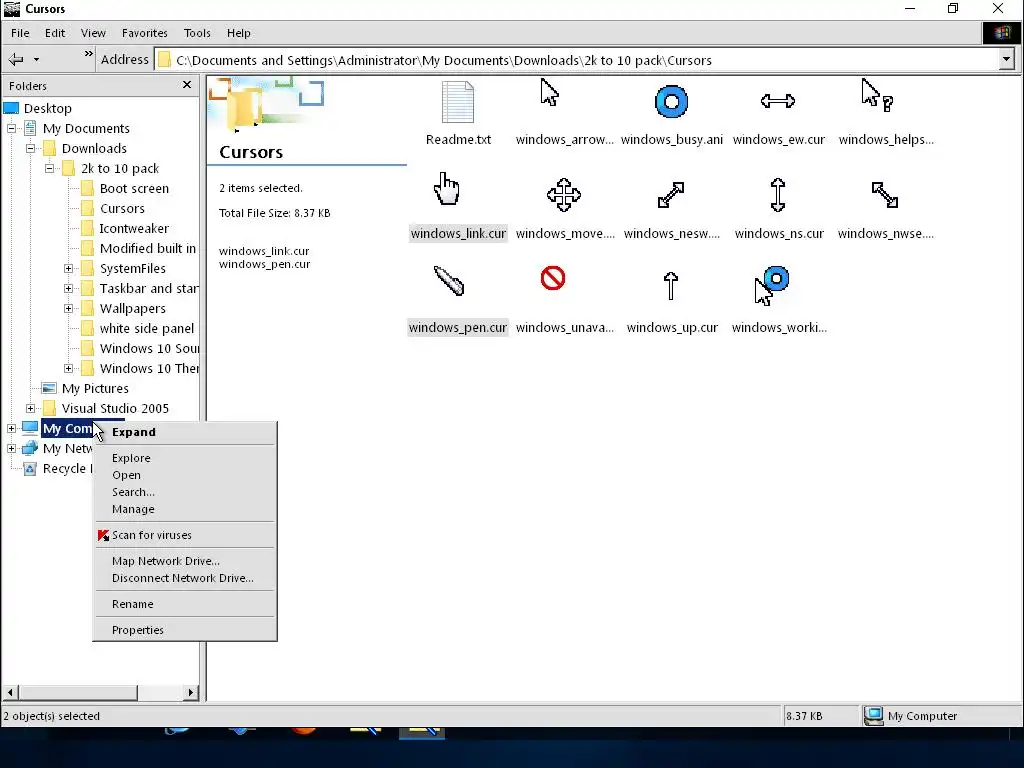Select the windows_ns.cur vertical resize icon

click(778, 195)
